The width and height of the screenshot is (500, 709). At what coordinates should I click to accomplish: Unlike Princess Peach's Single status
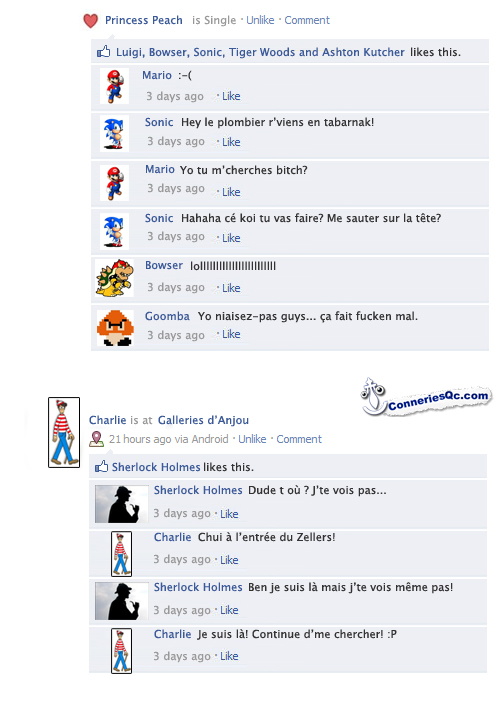pyautogui.click(x=260, y=20)
